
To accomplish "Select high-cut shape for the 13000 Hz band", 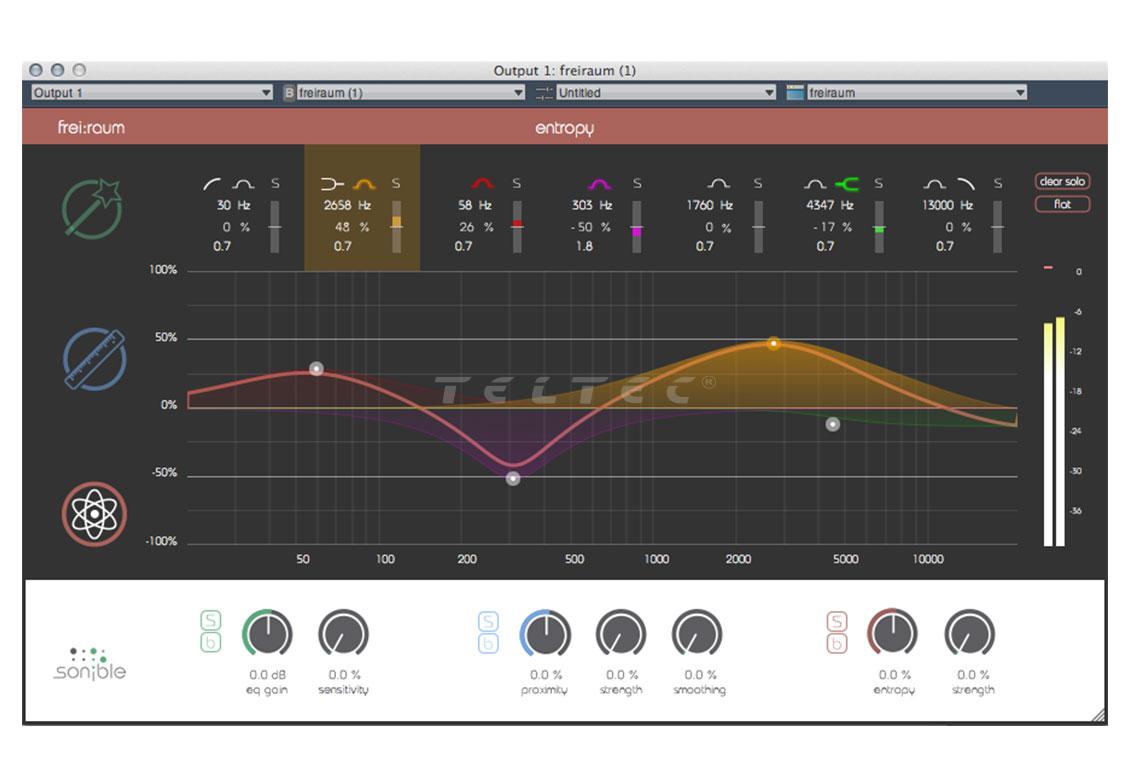I will click(x=966, y=184).
